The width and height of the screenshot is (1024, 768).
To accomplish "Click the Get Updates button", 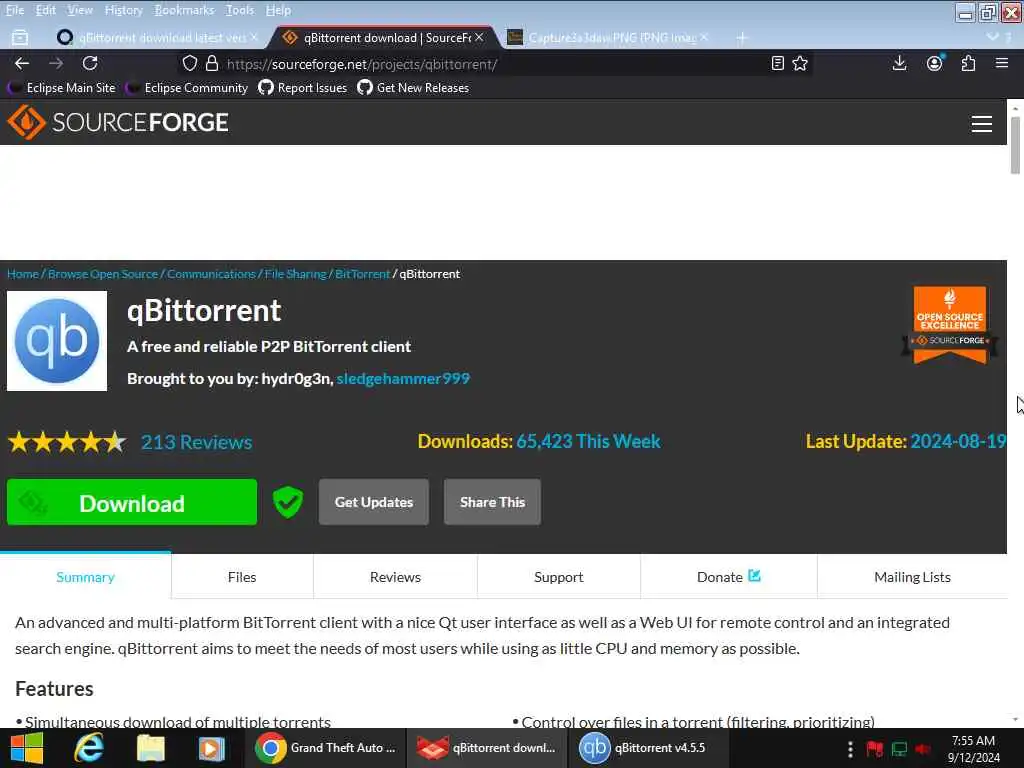I will [374, 502].
